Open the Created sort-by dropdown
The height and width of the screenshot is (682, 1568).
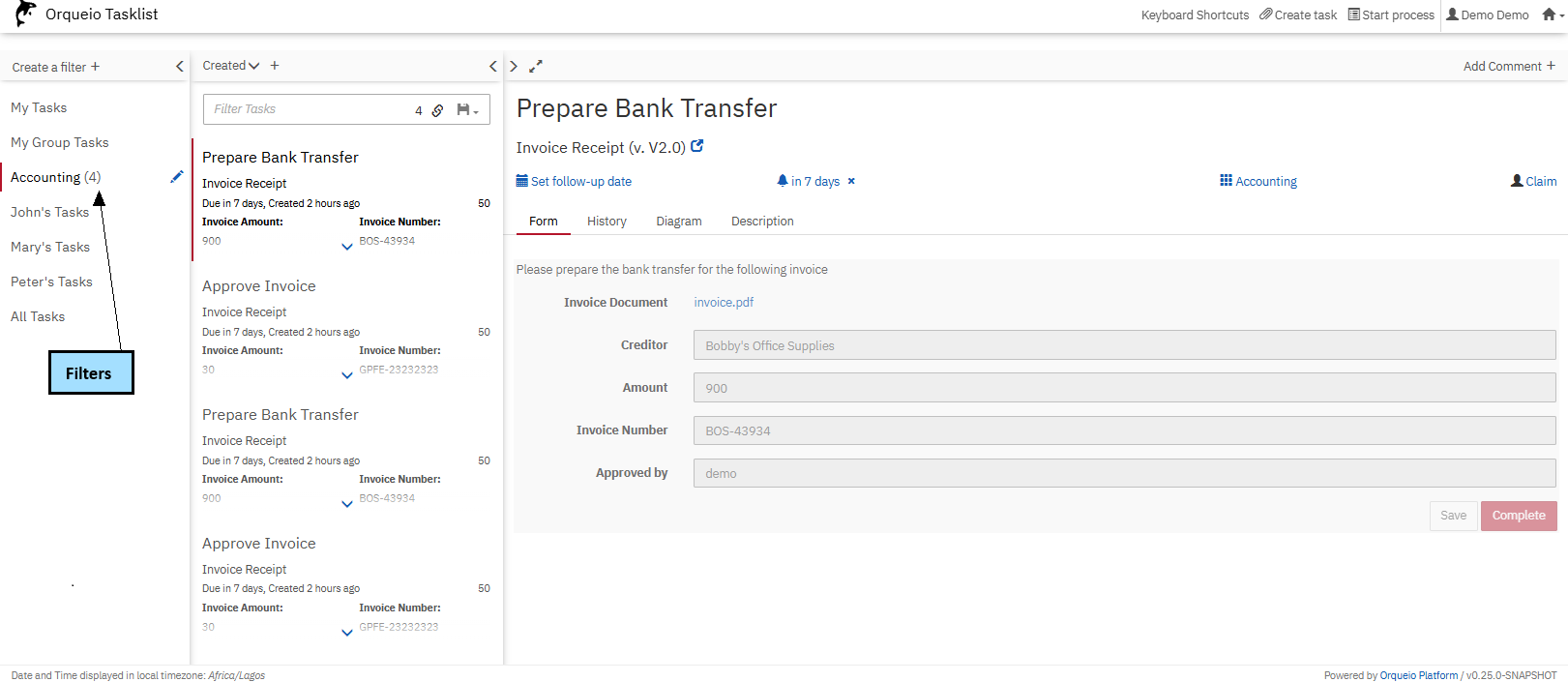(230, 66)
